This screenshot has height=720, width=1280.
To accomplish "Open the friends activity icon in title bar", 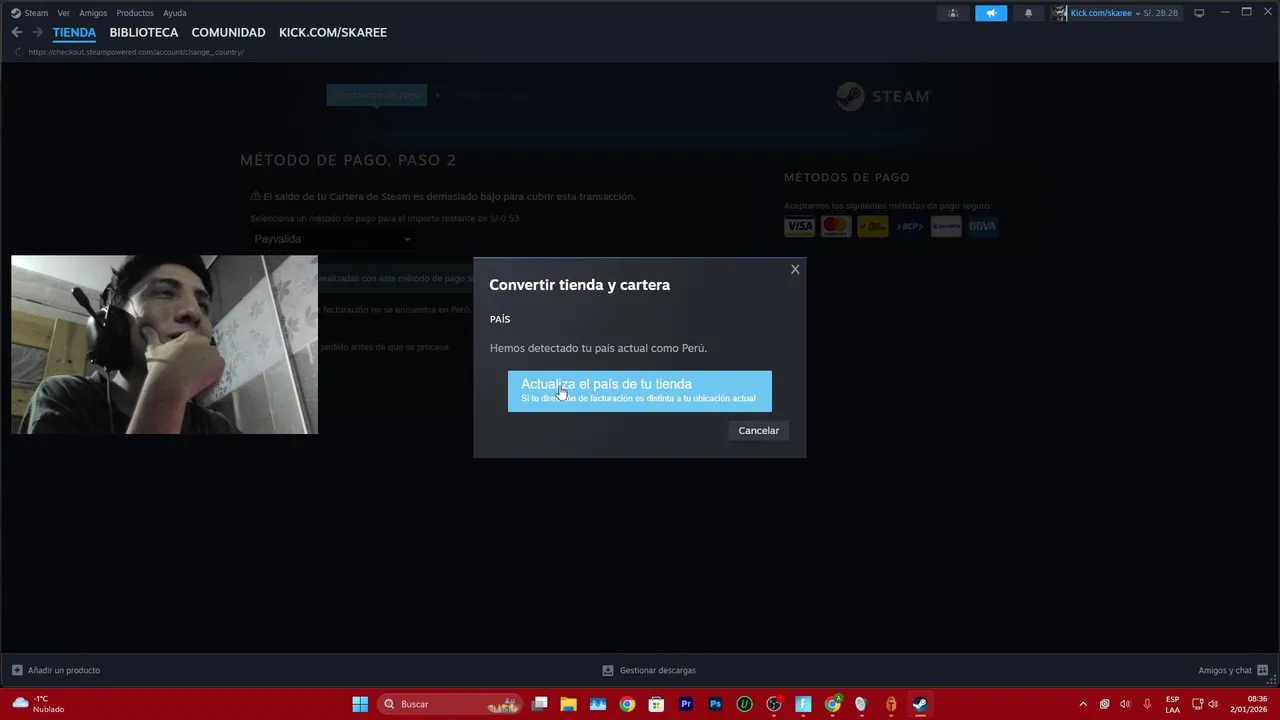I will [x=953, y=13].
